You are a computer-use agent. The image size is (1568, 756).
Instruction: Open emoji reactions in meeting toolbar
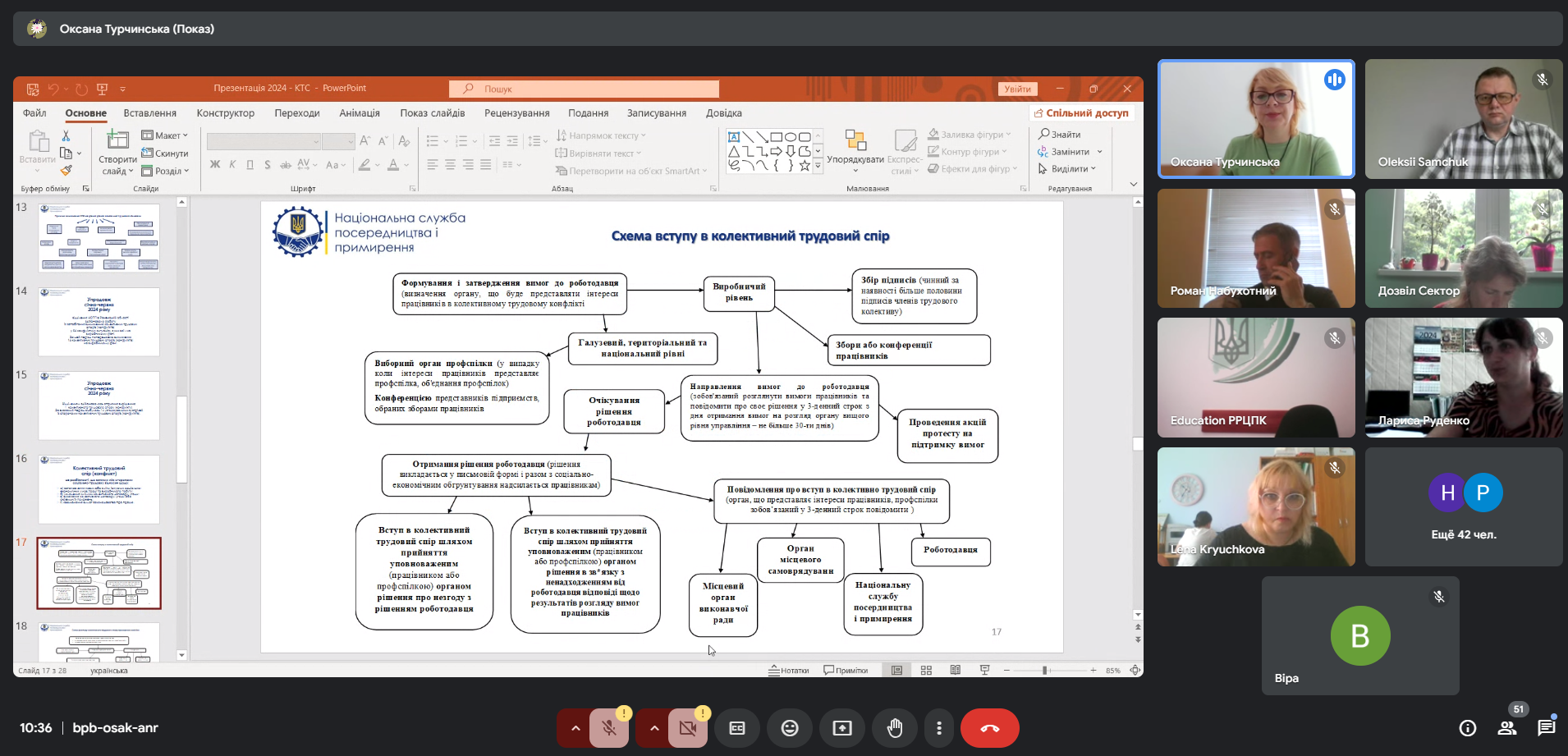point(790,728)
